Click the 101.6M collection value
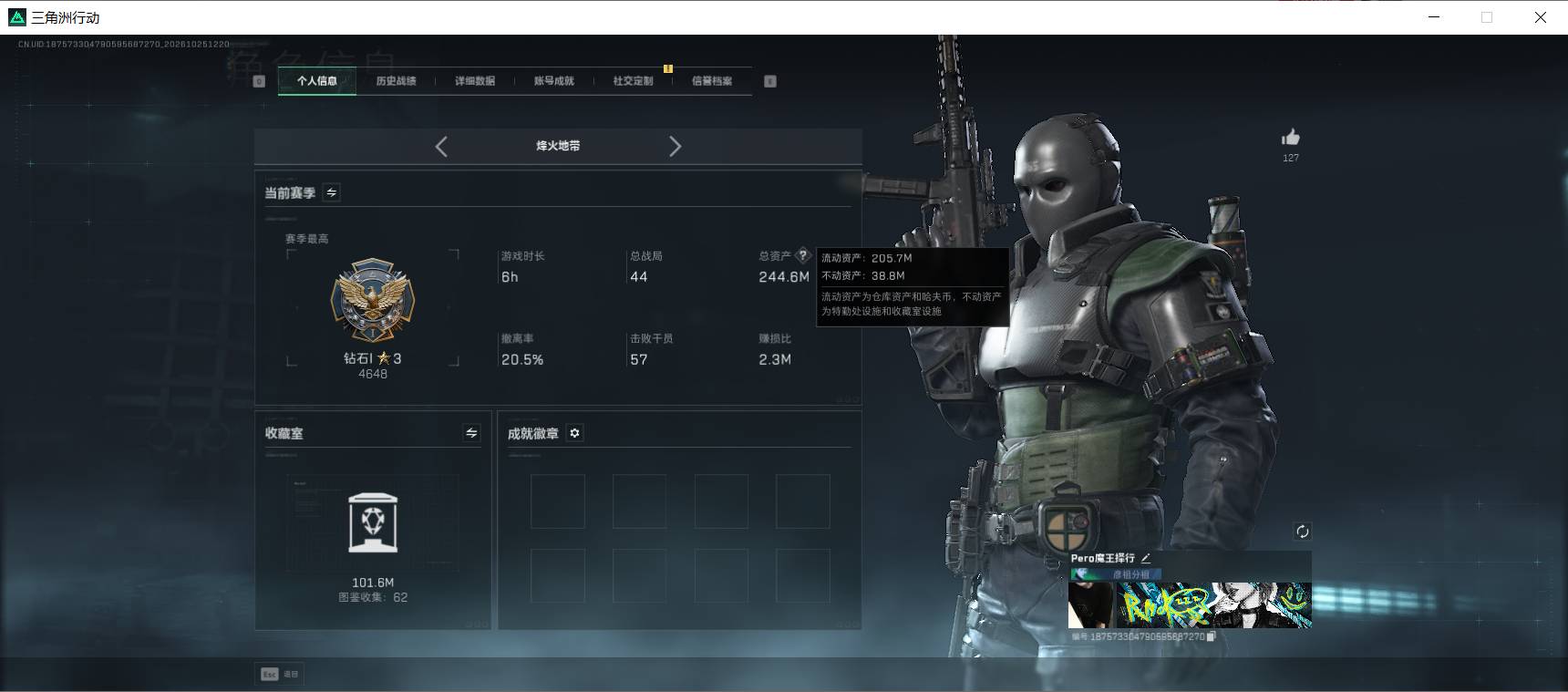The width and height of the screenshot is (1568, 692). pyautogui.click(x=373, y=583)
